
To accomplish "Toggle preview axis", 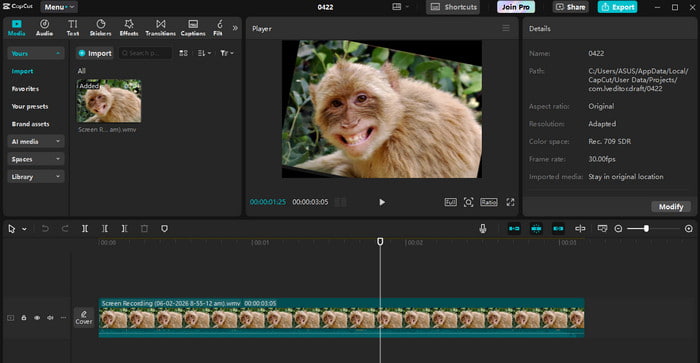I will point(580,229).
